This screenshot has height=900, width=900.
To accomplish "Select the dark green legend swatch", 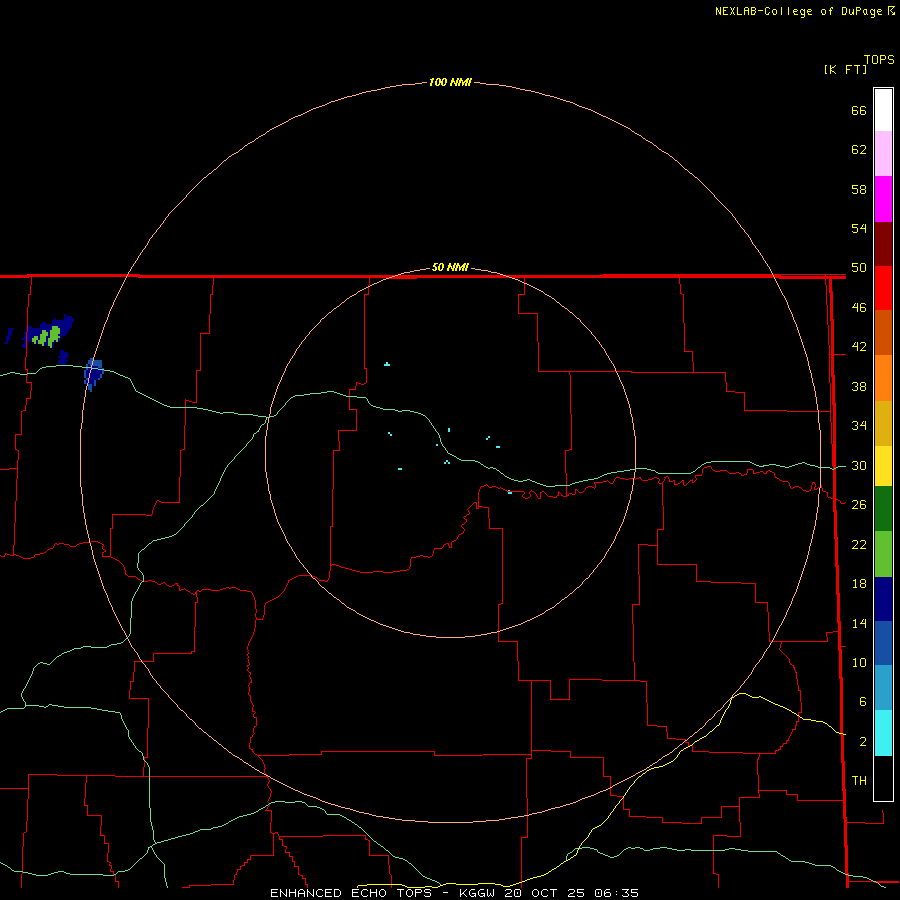I will click(x=883, y=509).
